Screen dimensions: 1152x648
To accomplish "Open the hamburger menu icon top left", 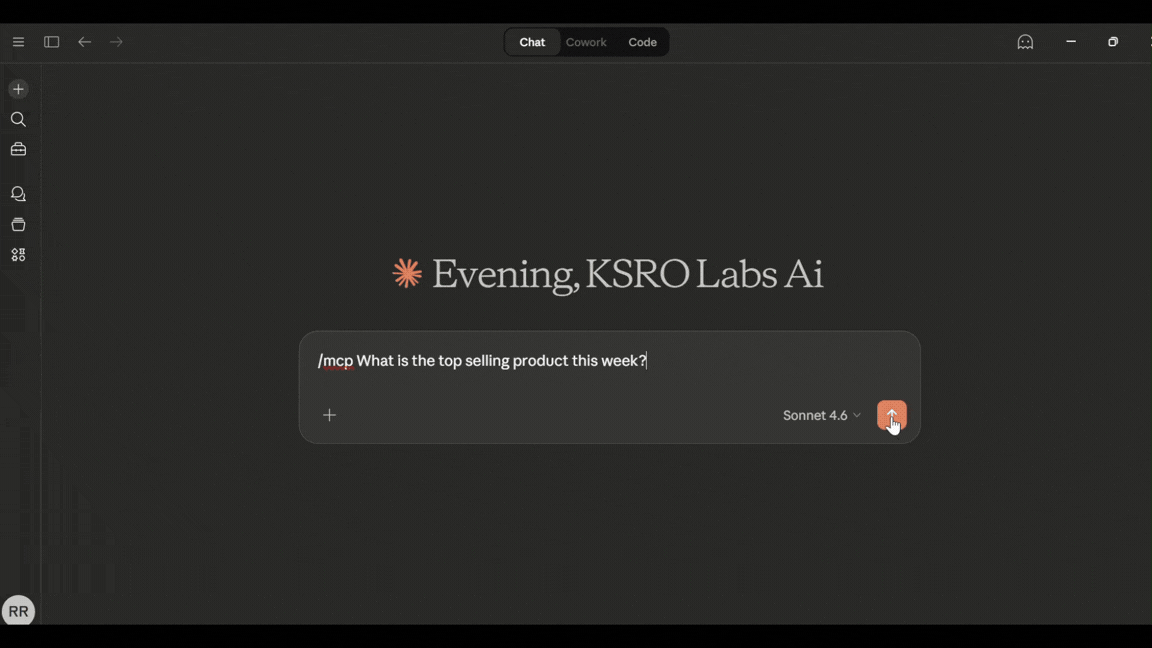I will pos(18,41).
